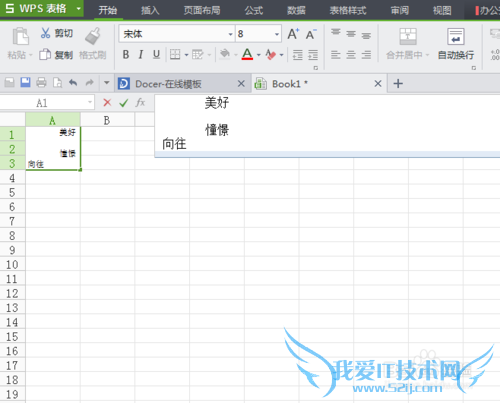Image resolution: width=500 pixels, height=403 pixels.
Task: Click the decrease indent icon
Action: pos(298,55)
